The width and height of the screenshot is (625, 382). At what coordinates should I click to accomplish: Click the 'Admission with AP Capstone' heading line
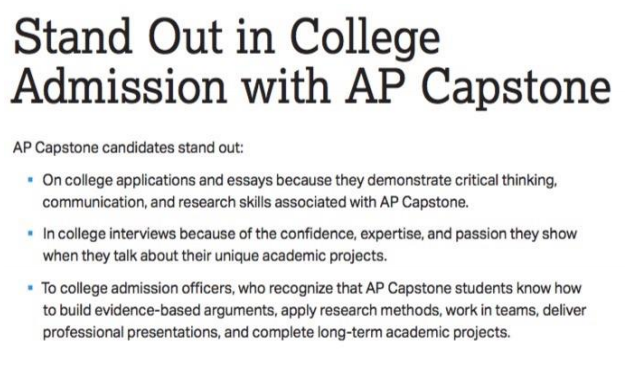coord(311,87)
